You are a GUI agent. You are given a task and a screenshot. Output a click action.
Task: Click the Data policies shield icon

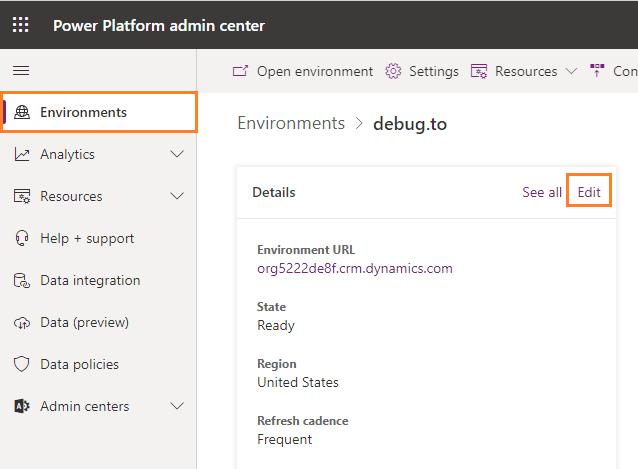[22, 364]
